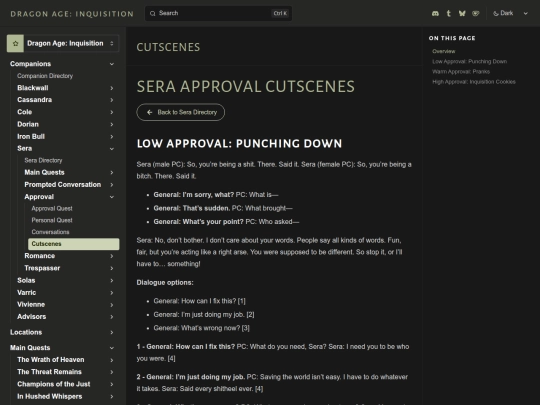The height and width of the screenshot is (405, 540).
Task: Collapse the Approval chevron
Action: pos(112,197)
